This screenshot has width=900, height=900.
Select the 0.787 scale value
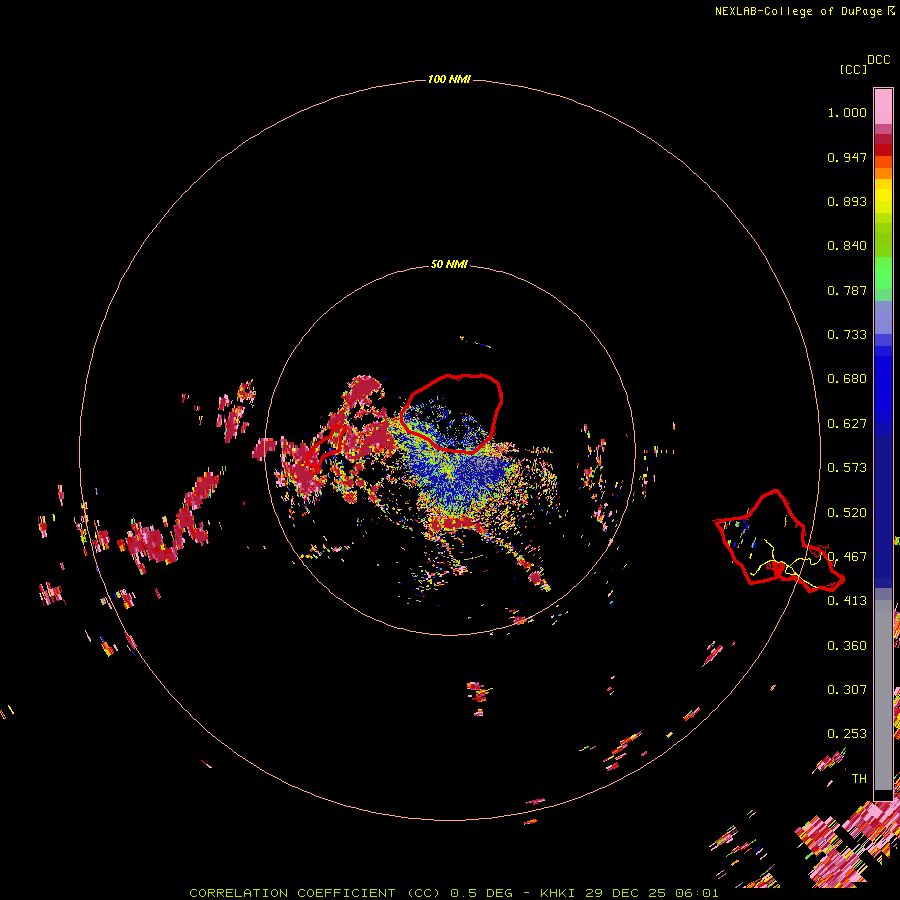(847, 290)
